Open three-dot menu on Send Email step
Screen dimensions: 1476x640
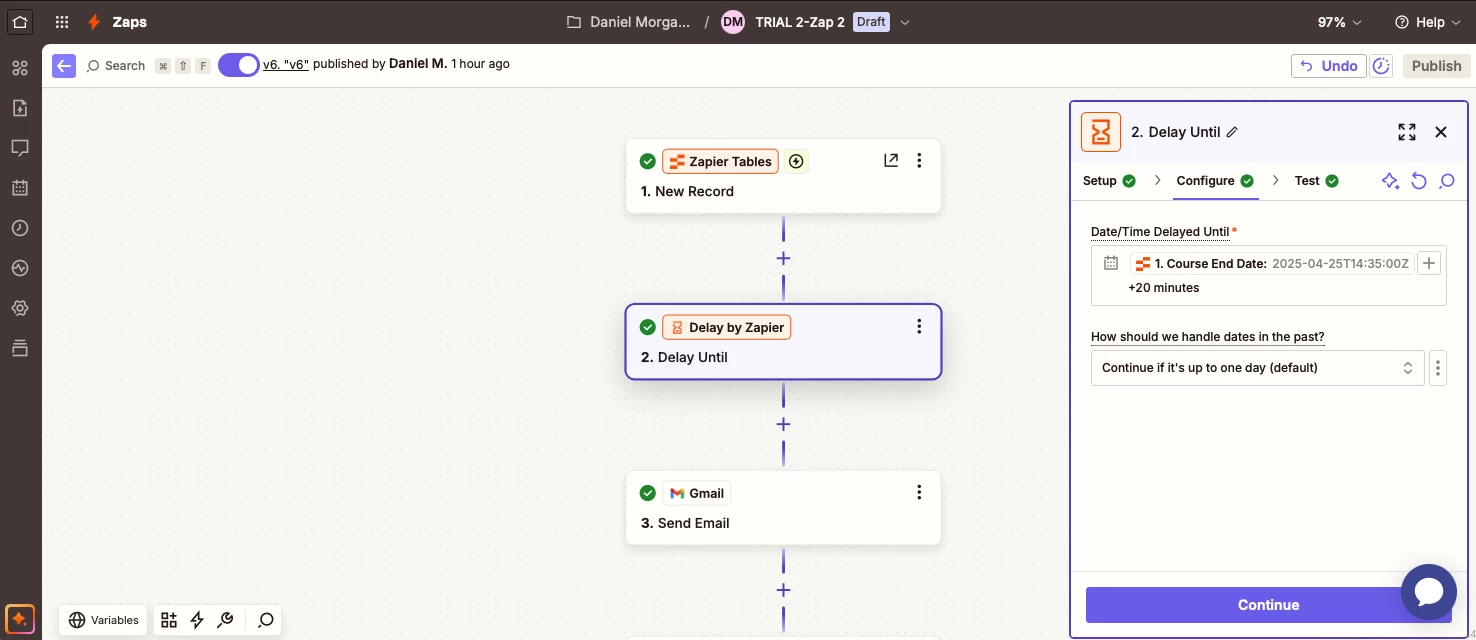pyautogui.click(x=919, y=492)
